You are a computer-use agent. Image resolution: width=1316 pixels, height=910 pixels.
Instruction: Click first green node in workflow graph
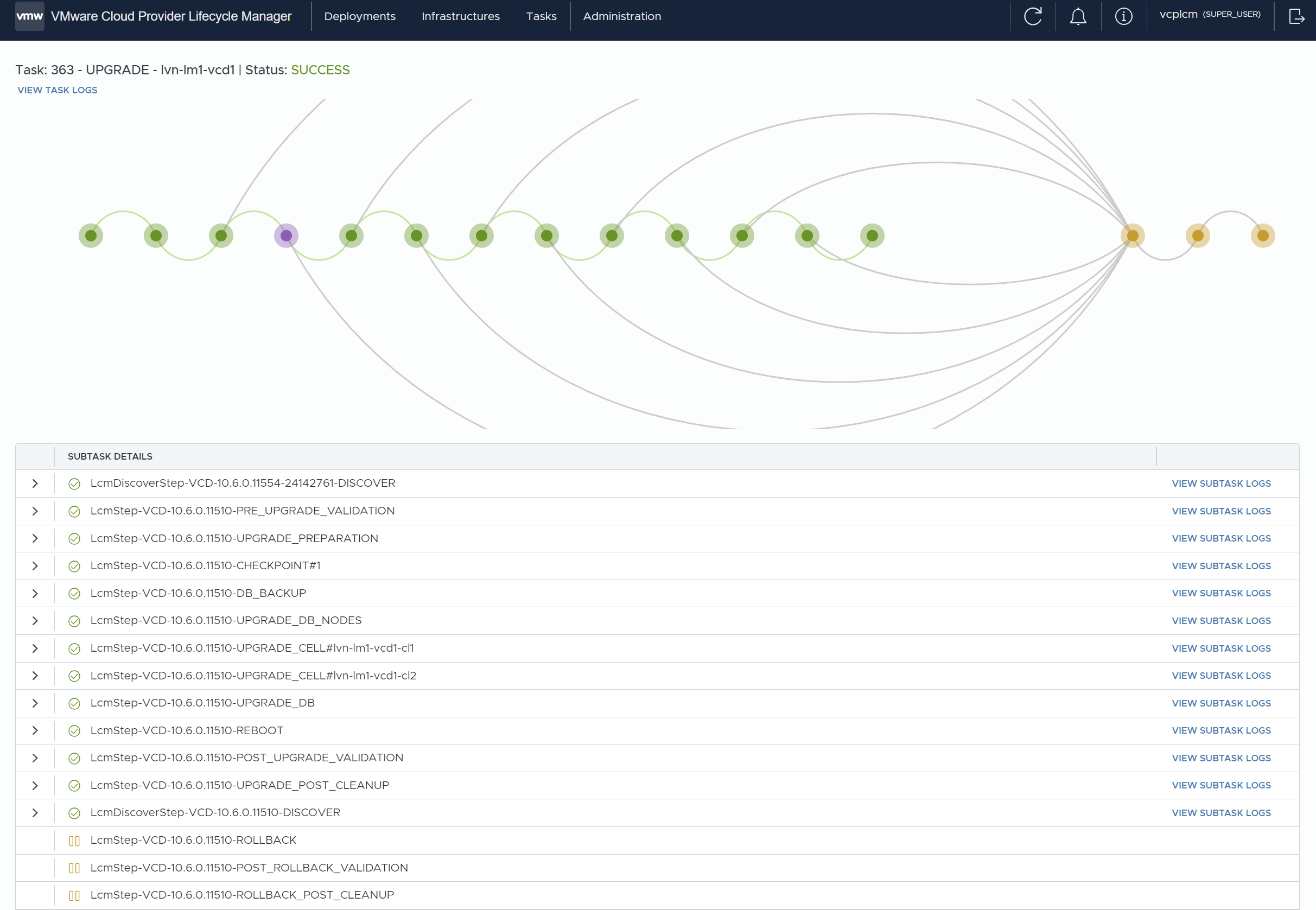click(x=91, y=236)
